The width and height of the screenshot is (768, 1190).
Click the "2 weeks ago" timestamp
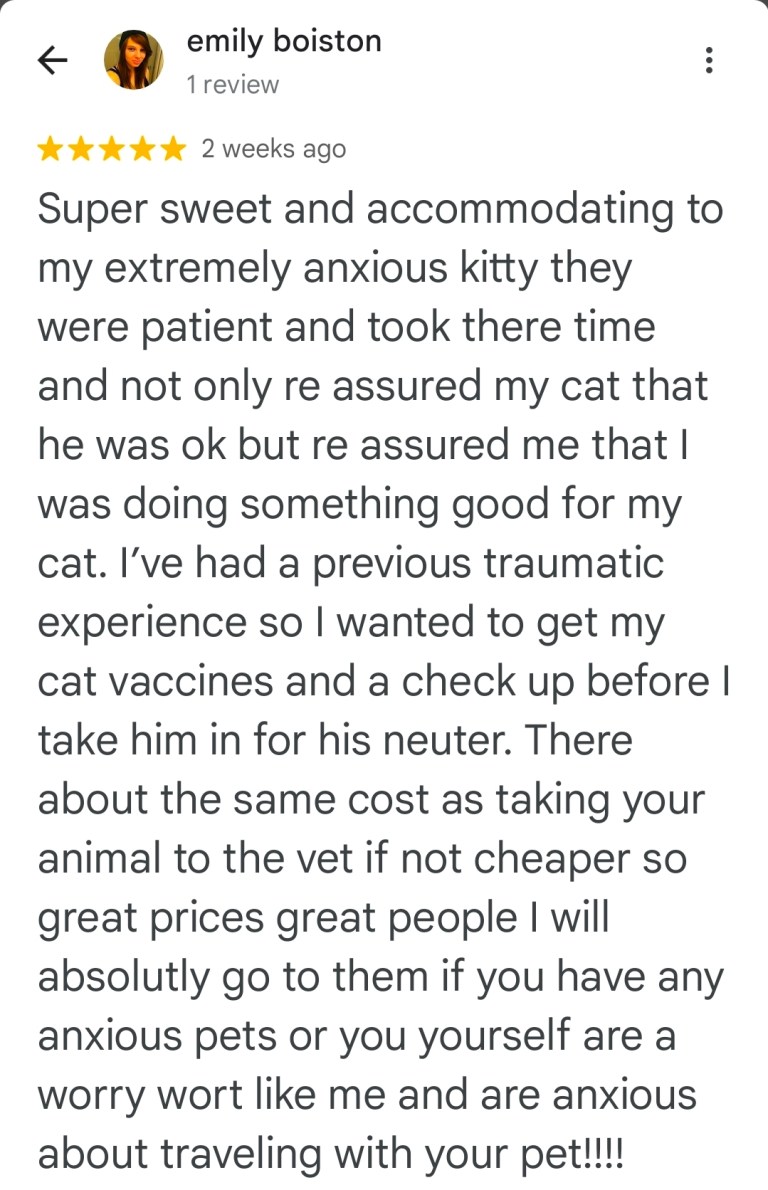point(273,150)
